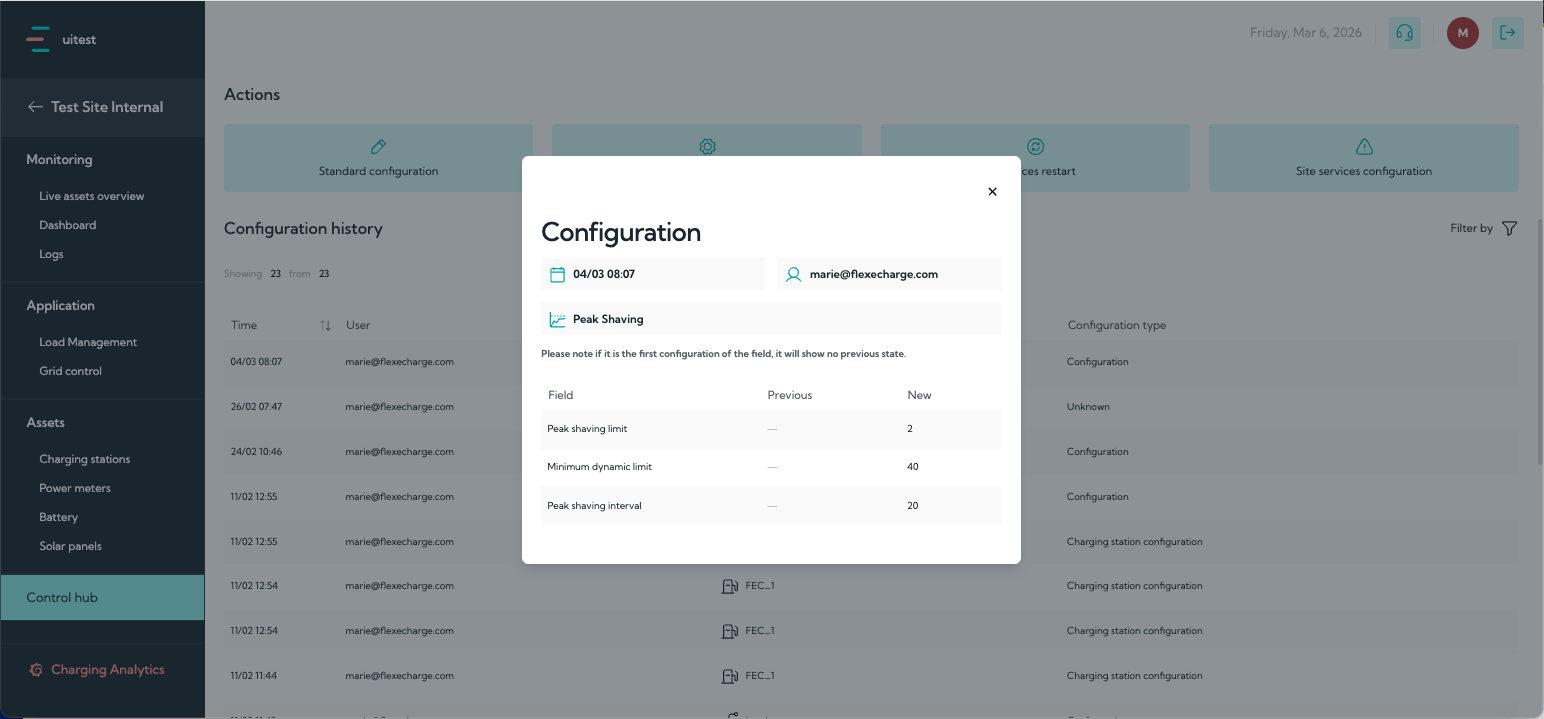Open the Filter by funnel icon
This screenshot has height=719, width=1544.
(1509, 228)
